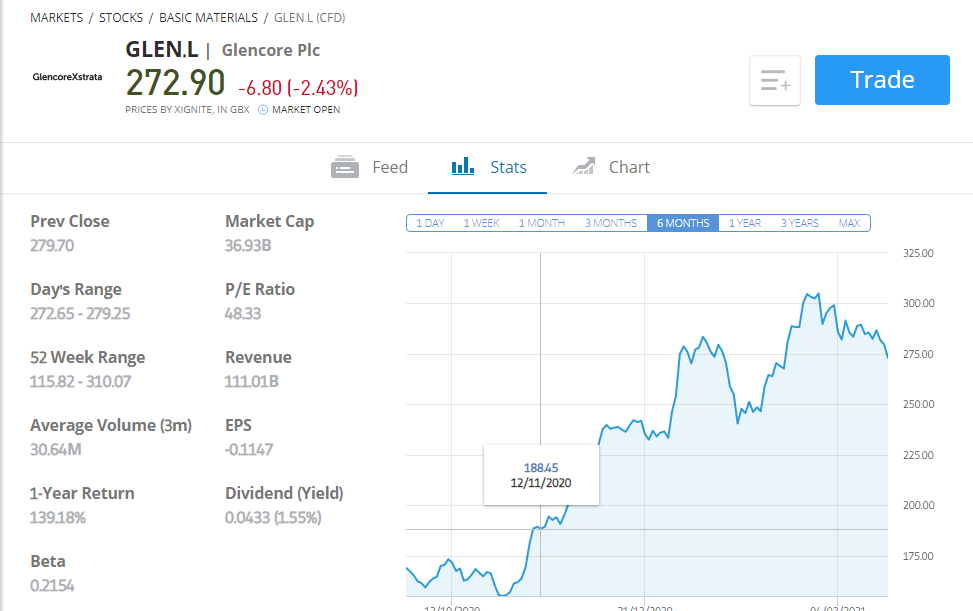Click the Market Cap label
This screenshot has width=973, height=611.
(x=269, y=221)
